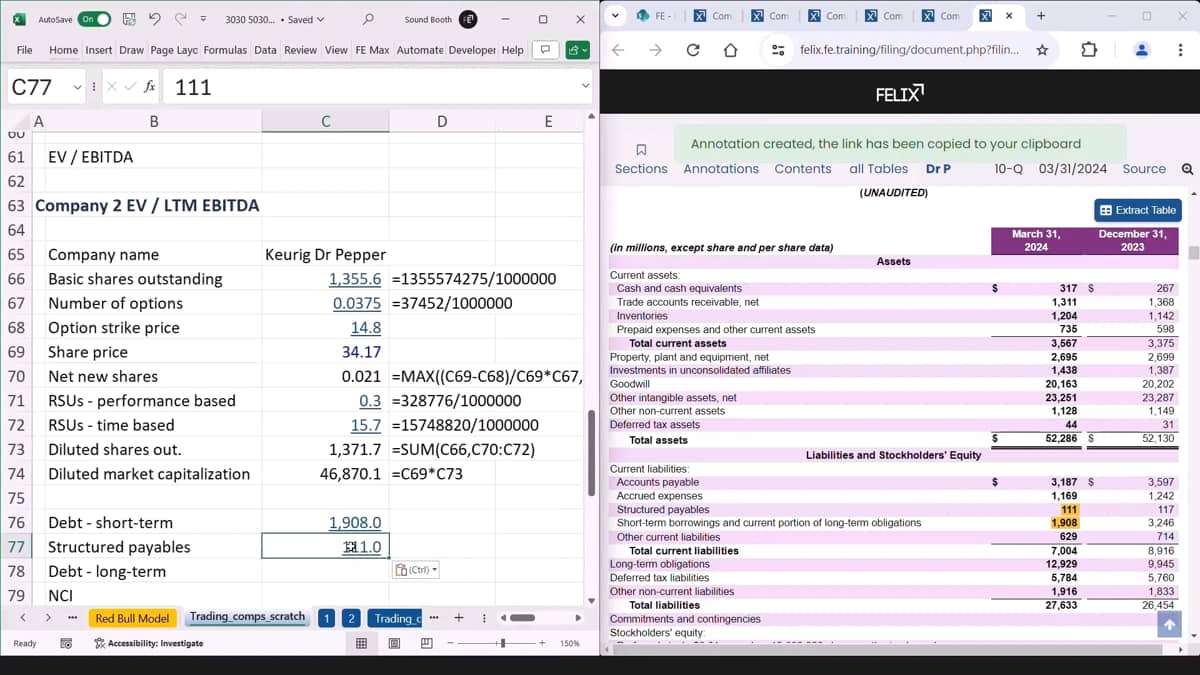Screen dimensions: 1200x675
Task: Cancel the formula entry with X icon
Action: click(113, 87)
